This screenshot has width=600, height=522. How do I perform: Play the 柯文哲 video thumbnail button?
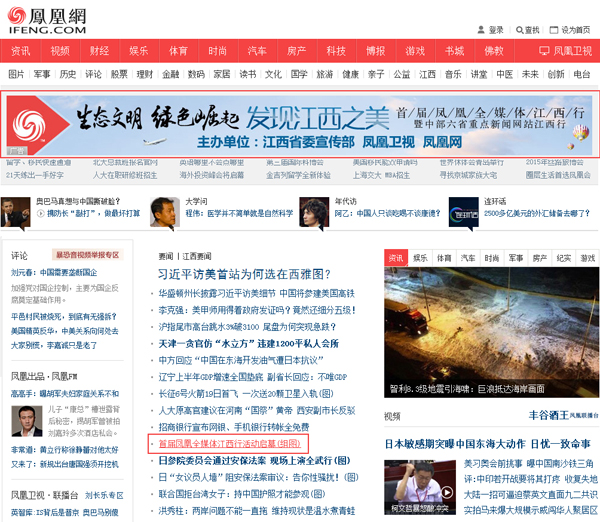point(447,492)
